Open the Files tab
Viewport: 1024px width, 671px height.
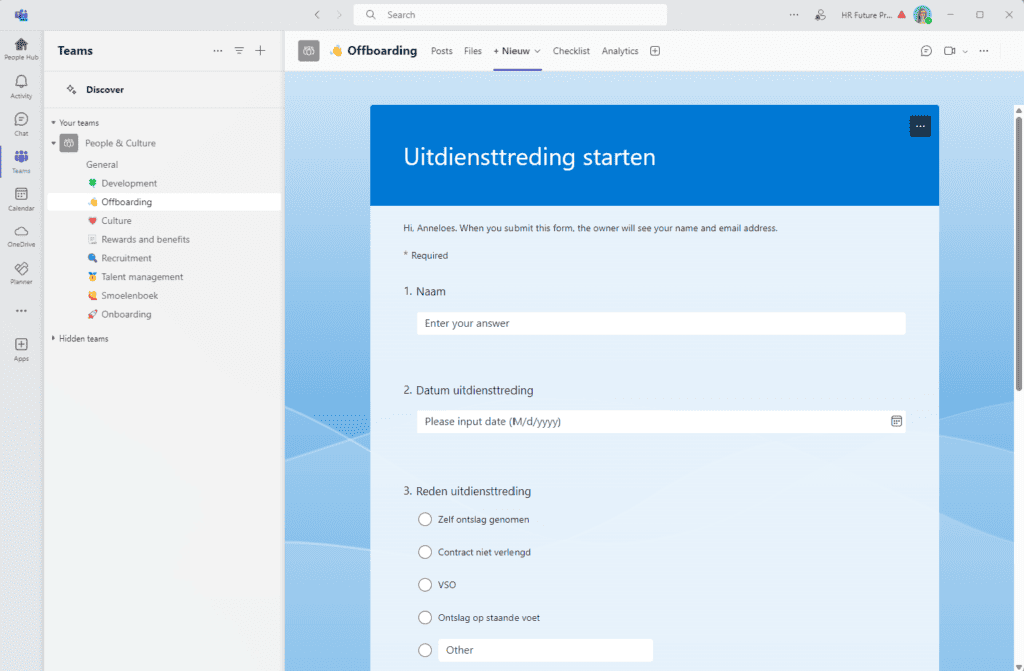coord(473,51)
